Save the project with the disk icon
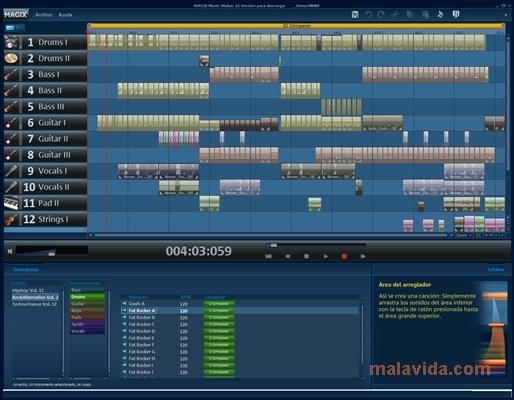This screenshot has height=400, width=514. click(x=355, y=14)
